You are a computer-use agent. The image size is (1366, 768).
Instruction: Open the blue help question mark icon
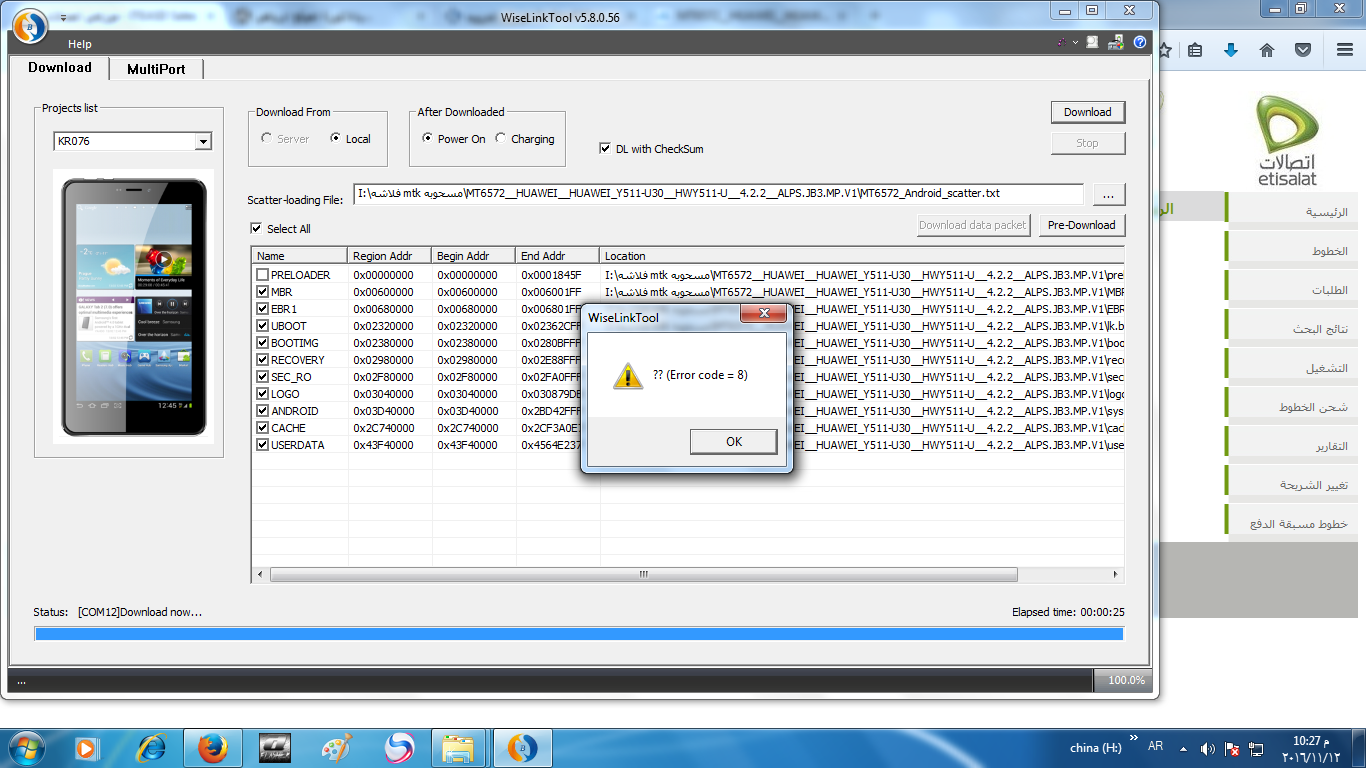coord(1139,43)
